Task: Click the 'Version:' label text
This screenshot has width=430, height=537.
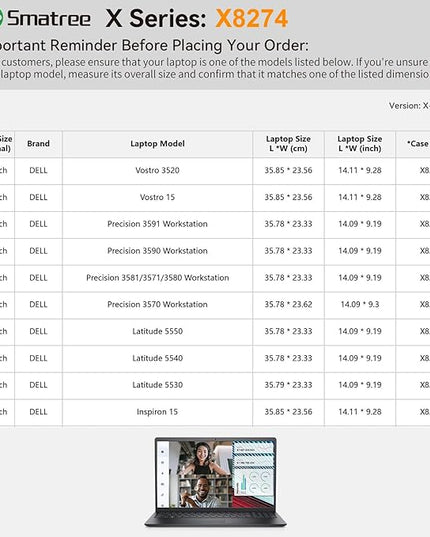Action: 404,106
